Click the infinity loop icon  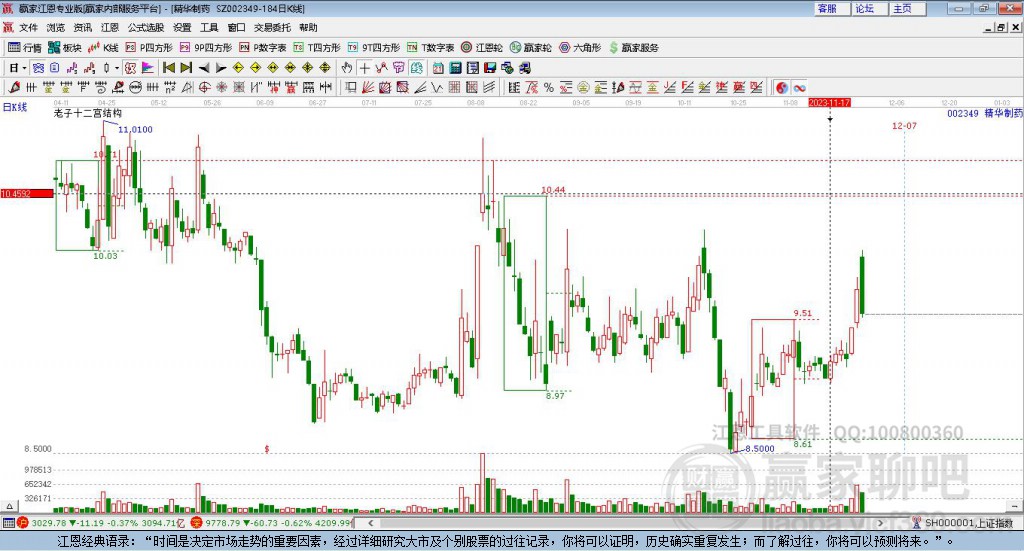click(x=799, y=87)
